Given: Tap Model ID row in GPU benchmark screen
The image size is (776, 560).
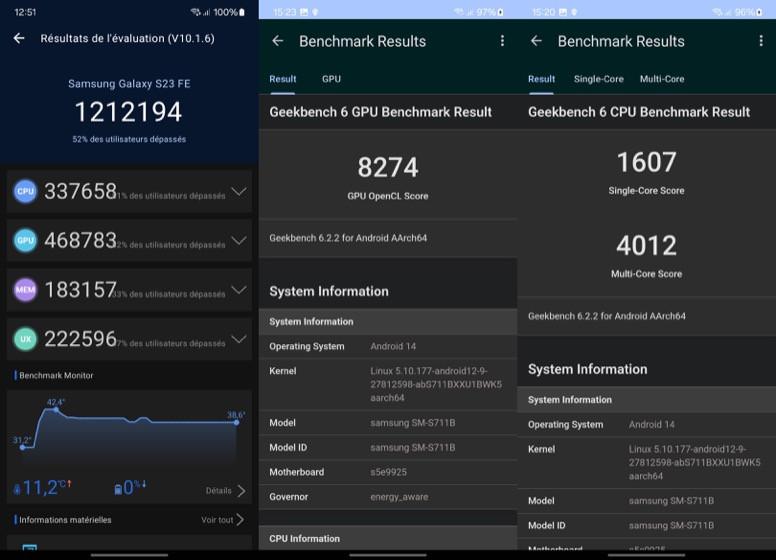Looking at the screenshot, I should click(388, 448).
